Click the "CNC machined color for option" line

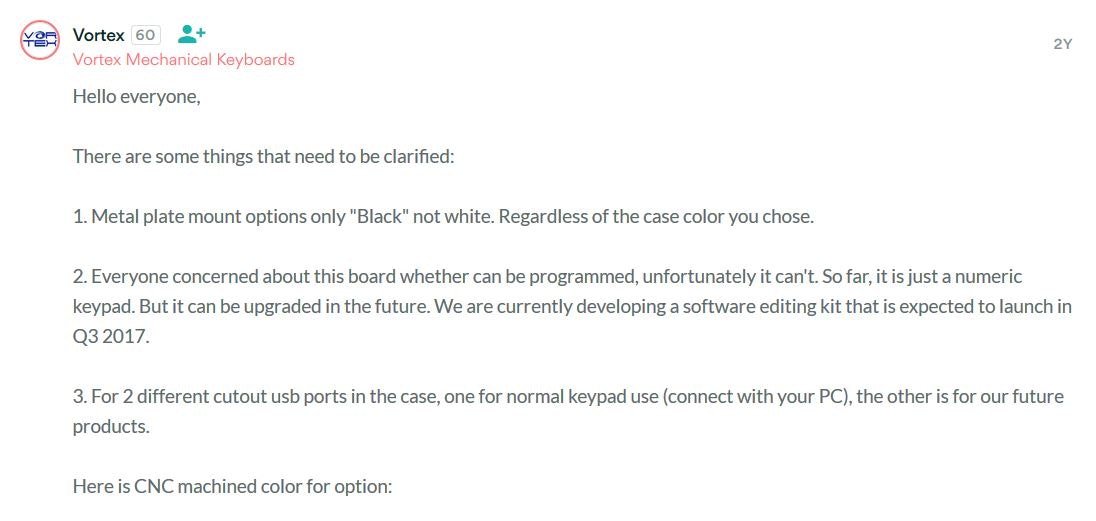click(232, 487)
